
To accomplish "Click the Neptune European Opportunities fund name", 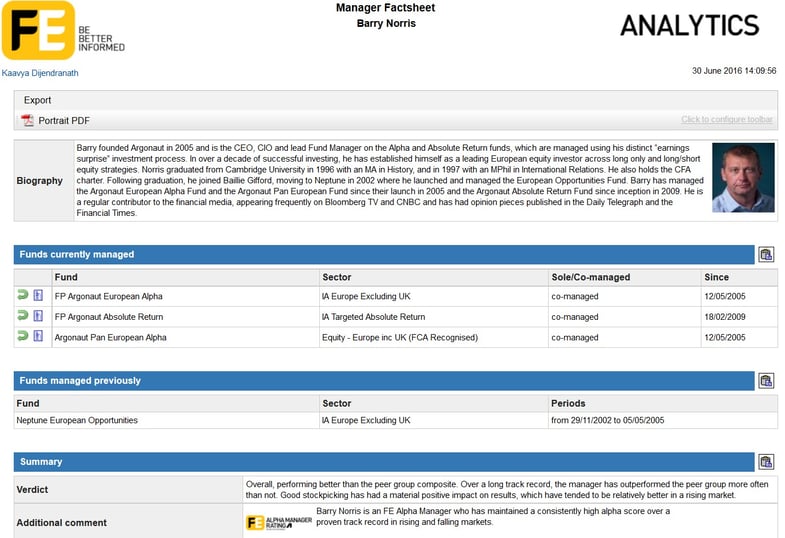I will (77, 420).
